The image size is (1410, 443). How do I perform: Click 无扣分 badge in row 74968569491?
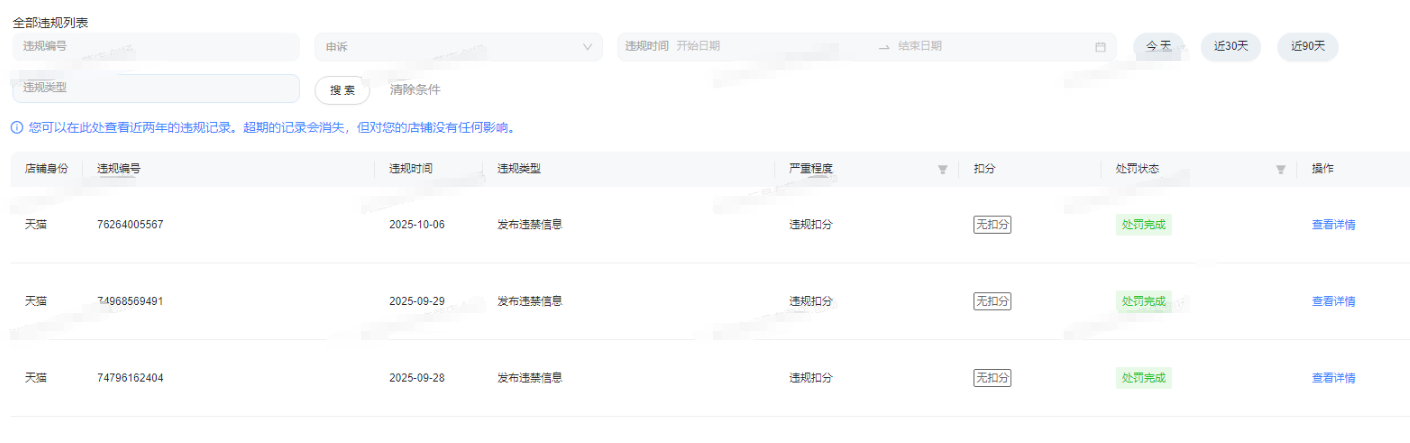(x=992, y=301)
